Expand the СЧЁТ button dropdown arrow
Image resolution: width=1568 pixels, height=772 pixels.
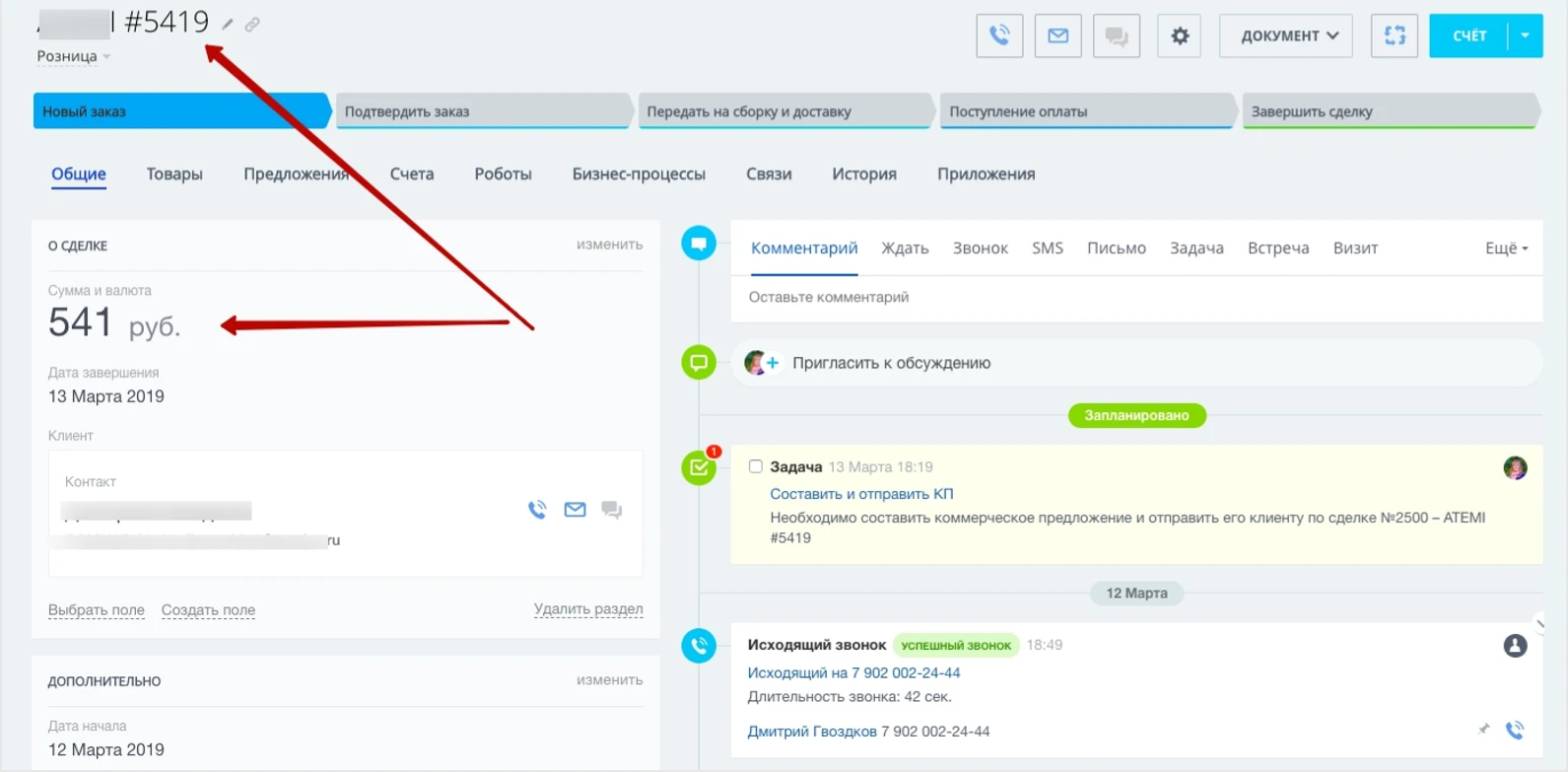(x=1525, y=36)
